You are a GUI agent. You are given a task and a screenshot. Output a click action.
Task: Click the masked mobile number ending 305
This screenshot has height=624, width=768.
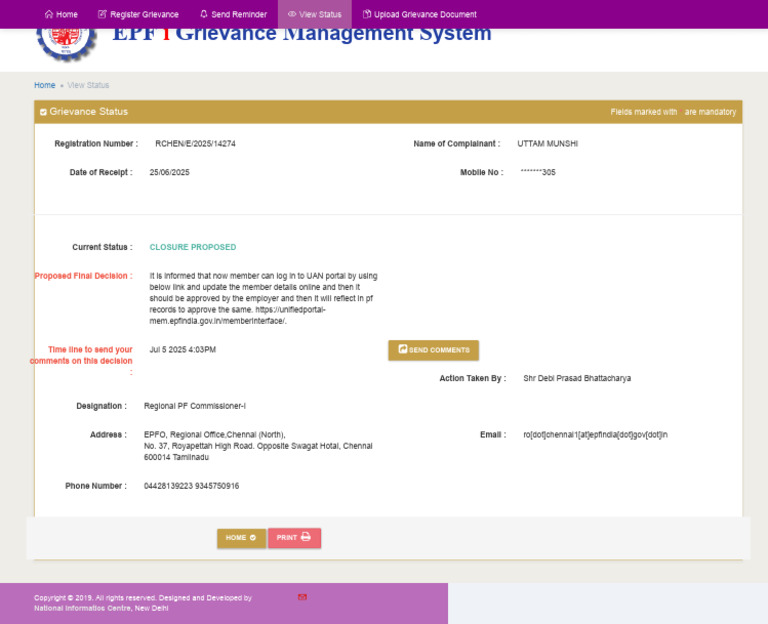coord(538,172)
